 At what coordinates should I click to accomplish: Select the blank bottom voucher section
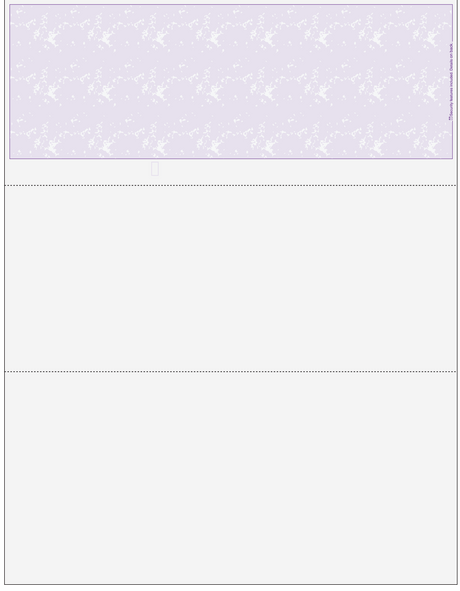tap(230, 478)
